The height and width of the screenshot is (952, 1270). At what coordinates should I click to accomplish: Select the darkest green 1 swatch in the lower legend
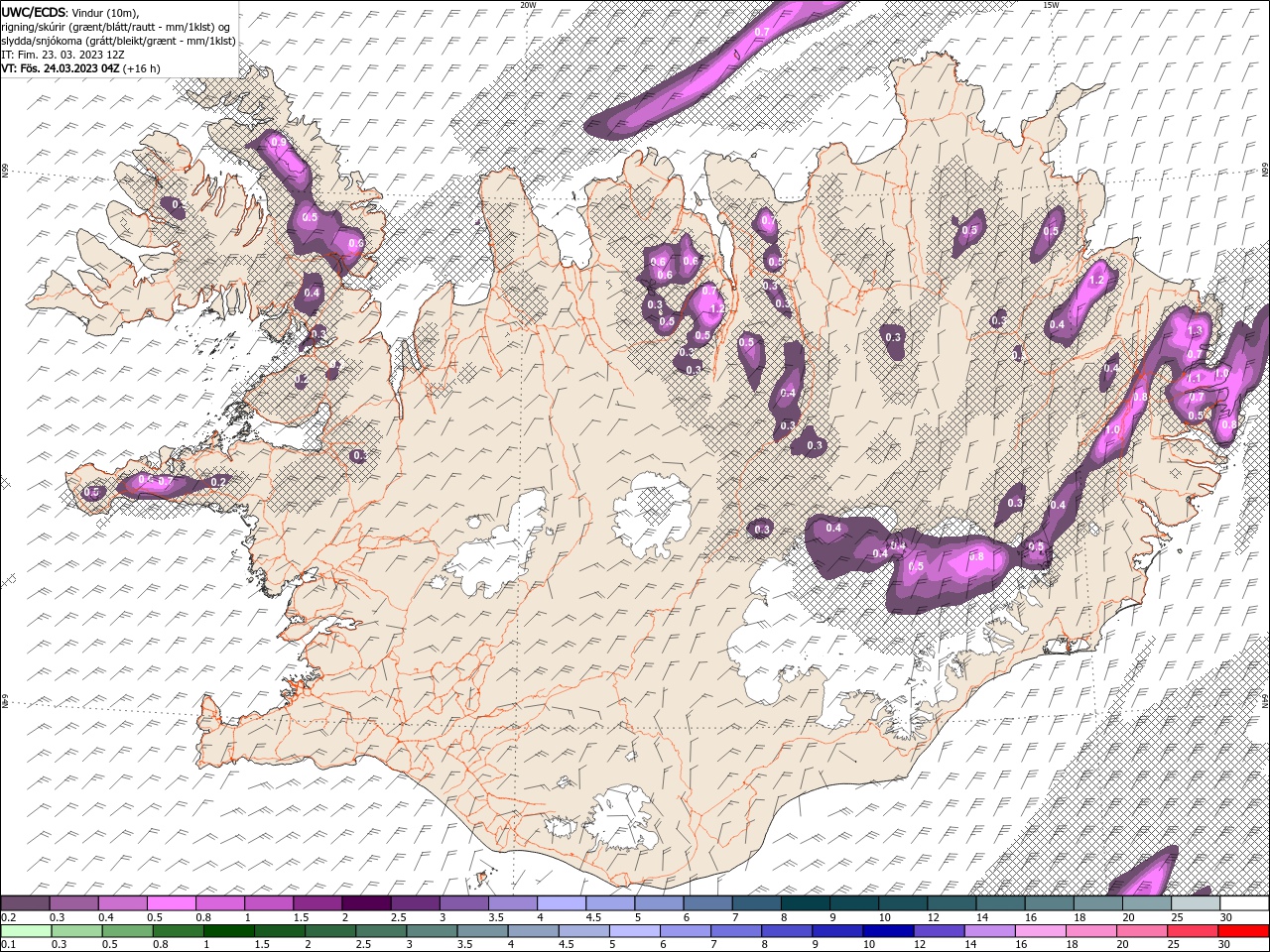click(x=229, y=931)
